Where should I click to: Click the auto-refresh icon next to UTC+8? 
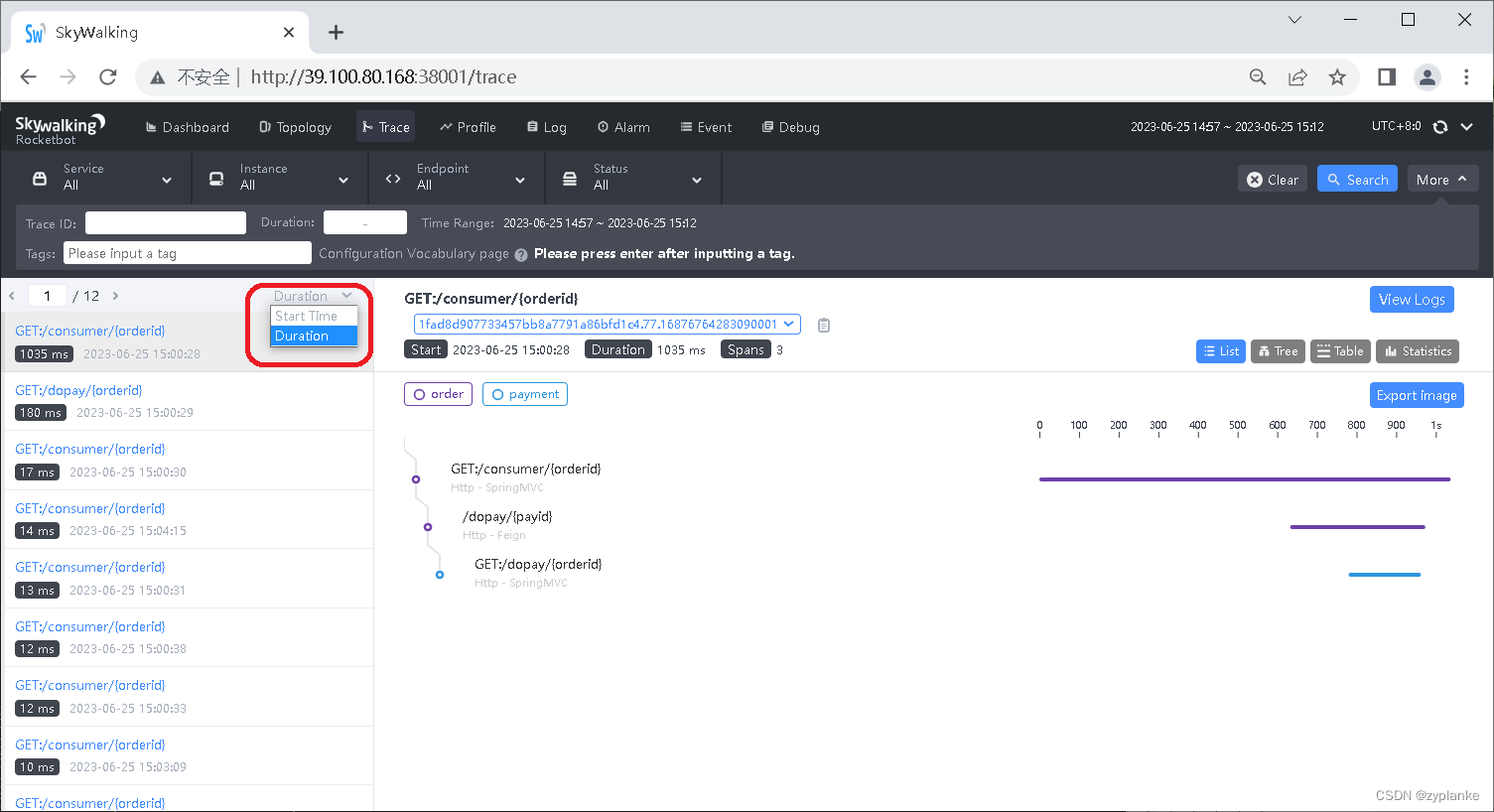coord(1440,127)
